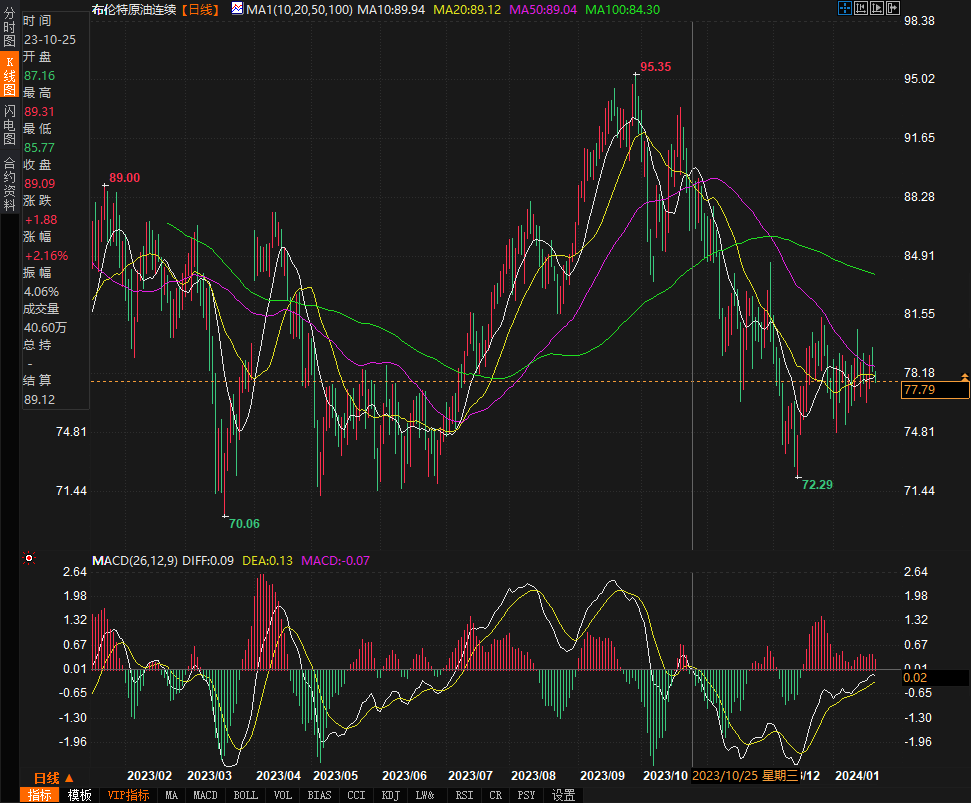Screen dimensions: 971x803
Task: Toggle the blue crosshair cursor icon
Action: tap(844, 9)
